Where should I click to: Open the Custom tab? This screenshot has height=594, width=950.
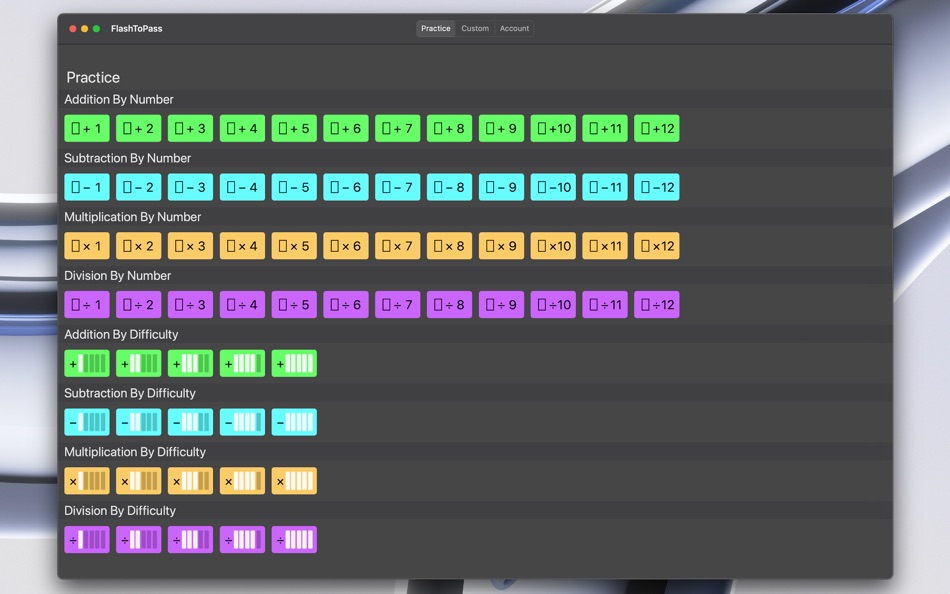pyautogui.click(x=475, y=28)
